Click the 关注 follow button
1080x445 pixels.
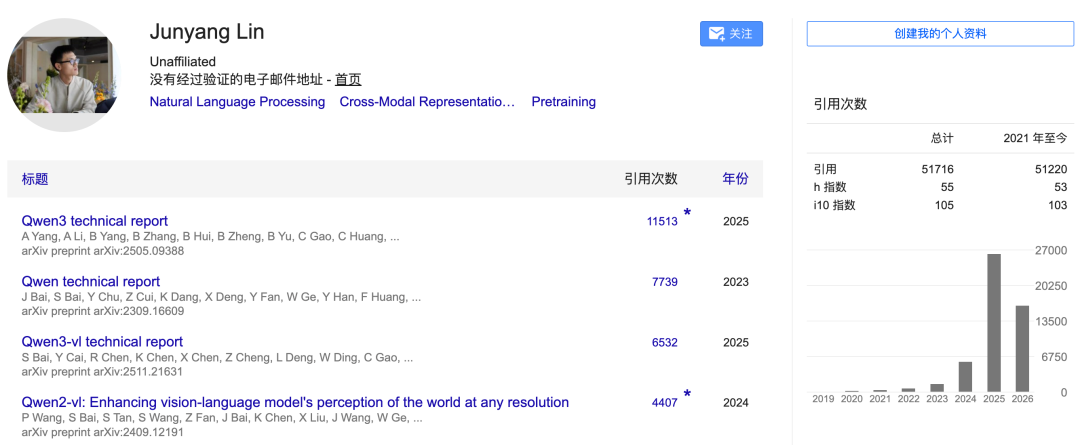(x=731, y=34)
